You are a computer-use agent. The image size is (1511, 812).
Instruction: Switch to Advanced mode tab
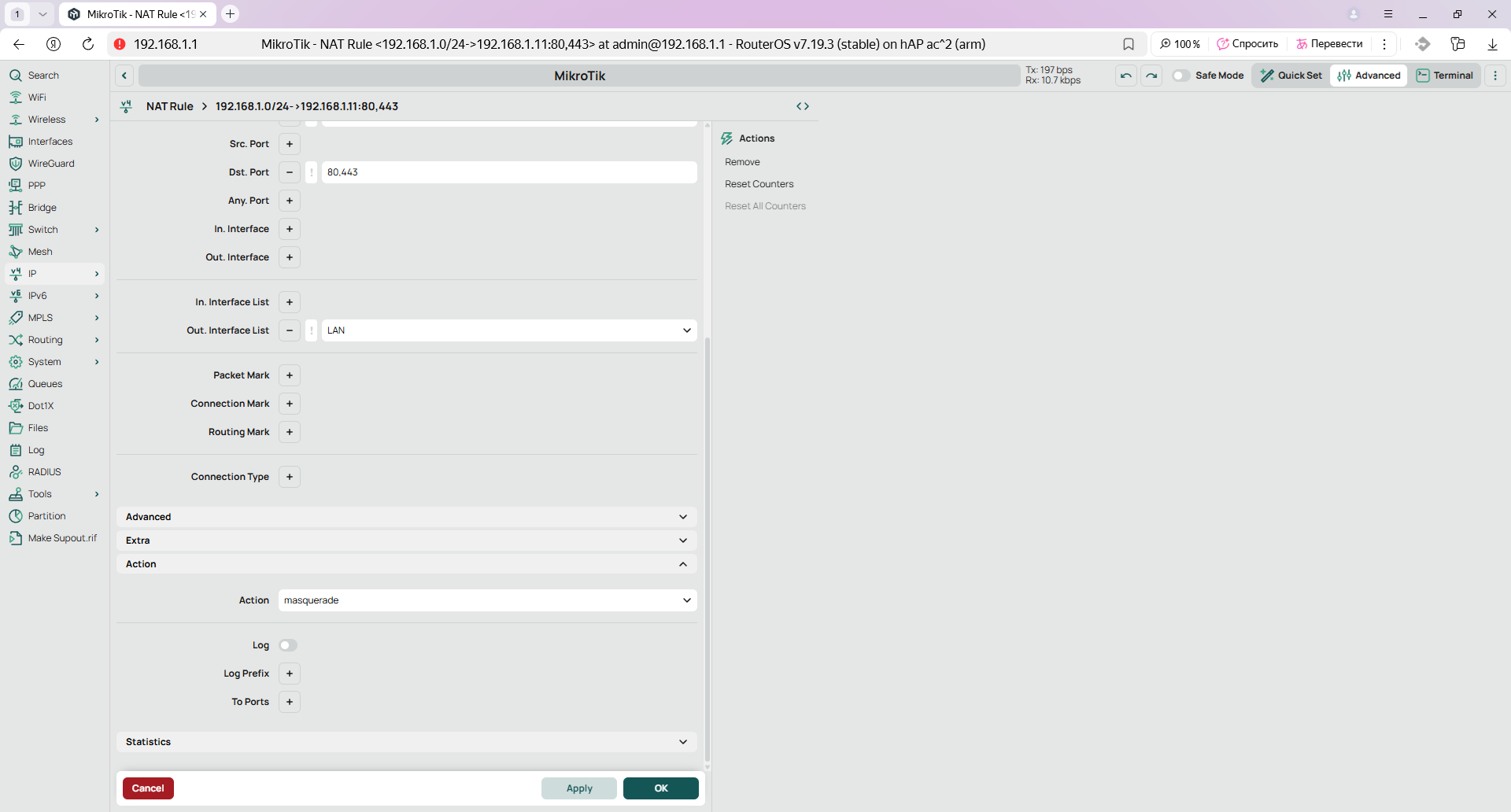coord(1369,76)
